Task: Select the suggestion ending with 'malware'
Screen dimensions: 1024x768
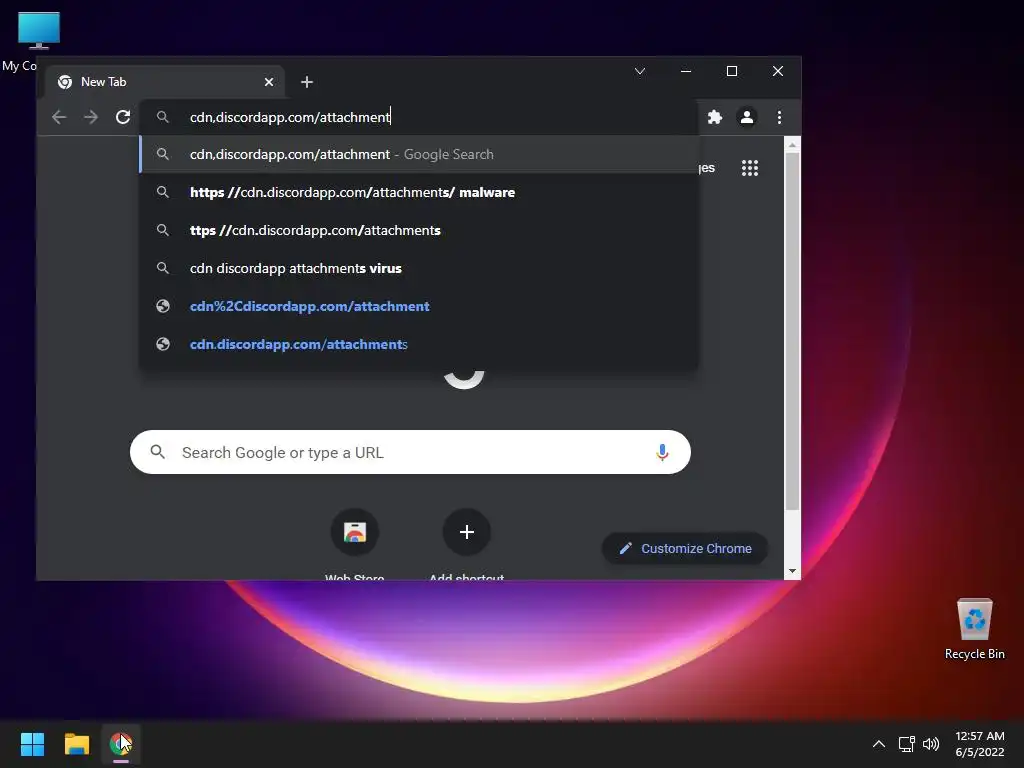Action: (x=419, y=192)
